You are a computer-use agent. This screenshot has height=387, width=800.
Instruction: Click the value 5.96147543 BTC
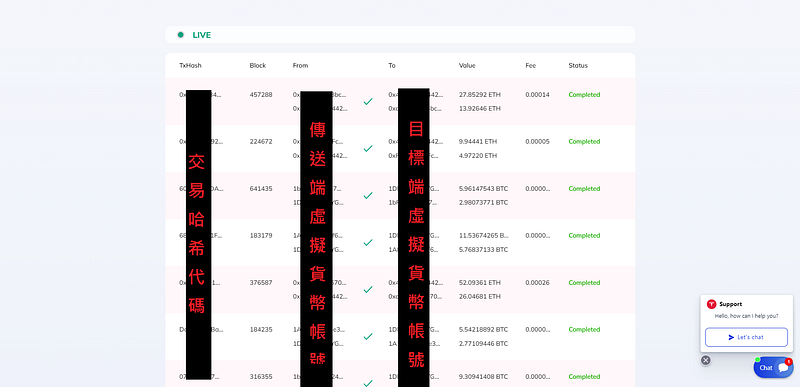(x=483, y=188)
